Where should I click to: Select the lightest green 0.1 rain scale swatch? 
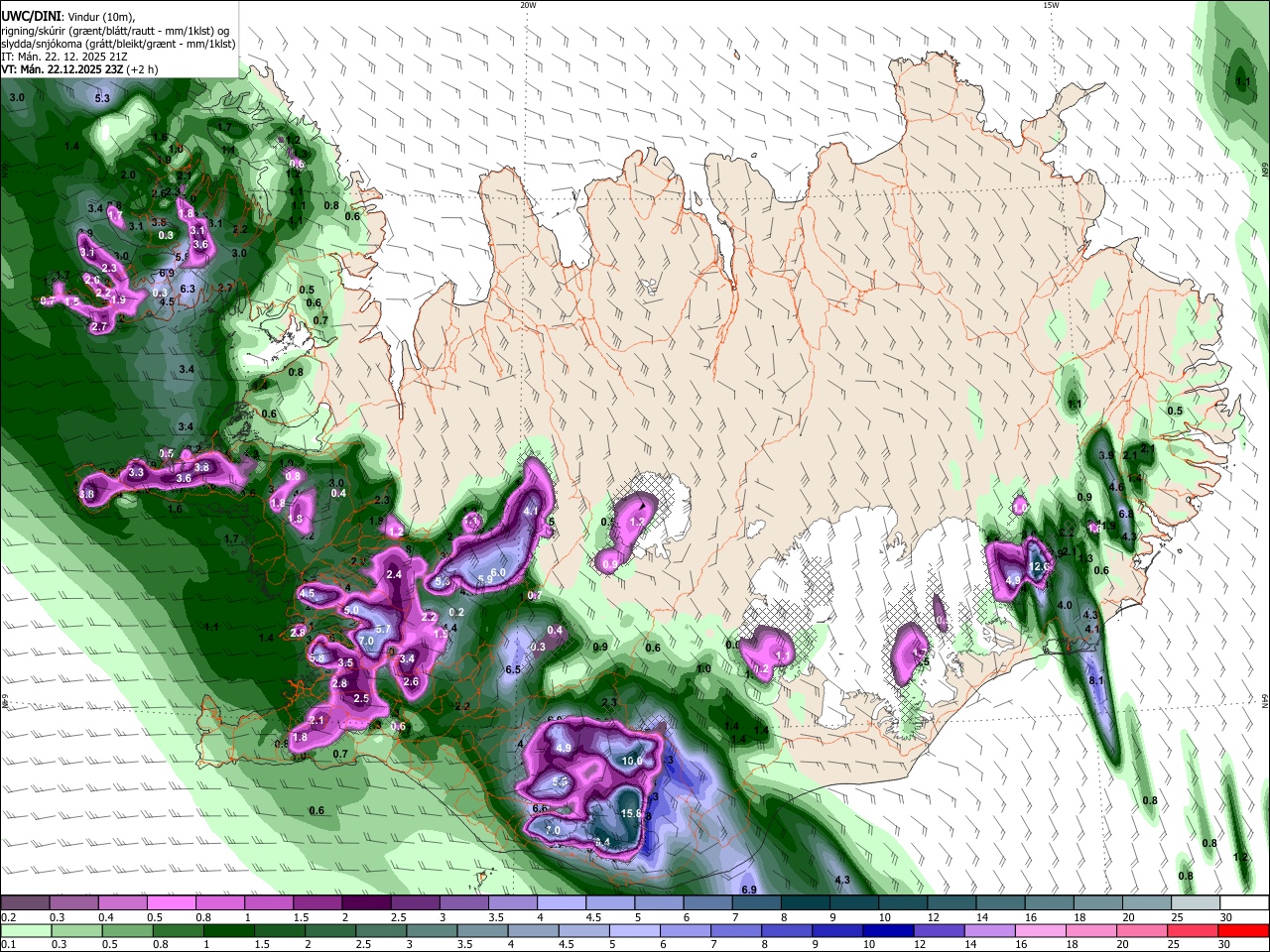(x=26, y=930)
